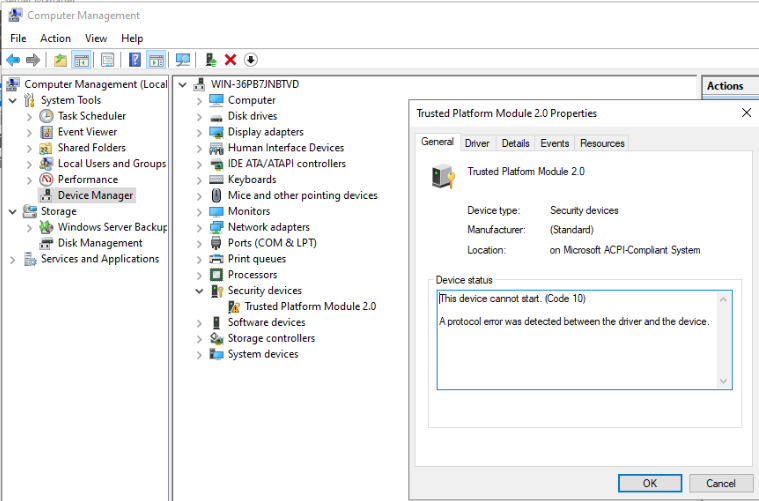Close the TPM 2.0 Properties dialog
The image size is (759, 501).
pyautogui.click(x=746, y=113)
